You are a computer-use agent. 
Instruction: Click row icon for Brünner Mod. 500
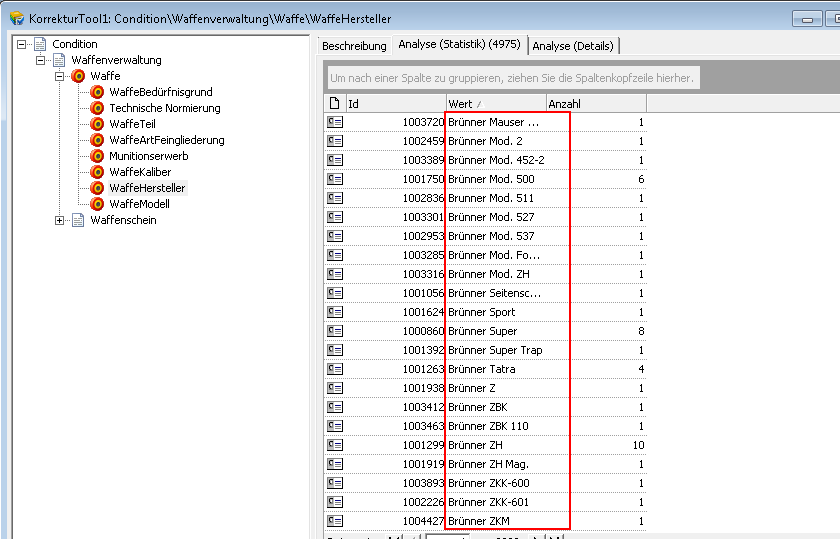[335, 179]
